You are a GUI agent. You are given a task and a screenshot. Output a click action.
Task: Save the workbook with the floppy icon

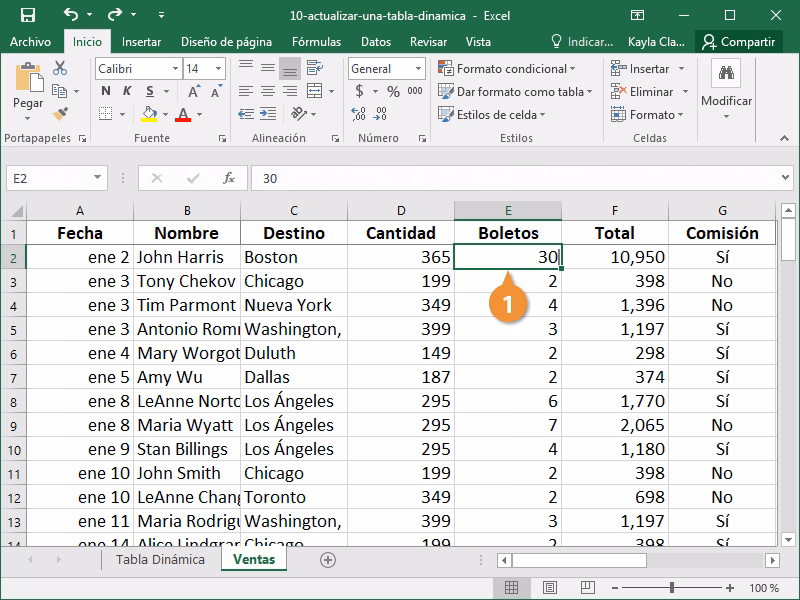pos(28,15)
